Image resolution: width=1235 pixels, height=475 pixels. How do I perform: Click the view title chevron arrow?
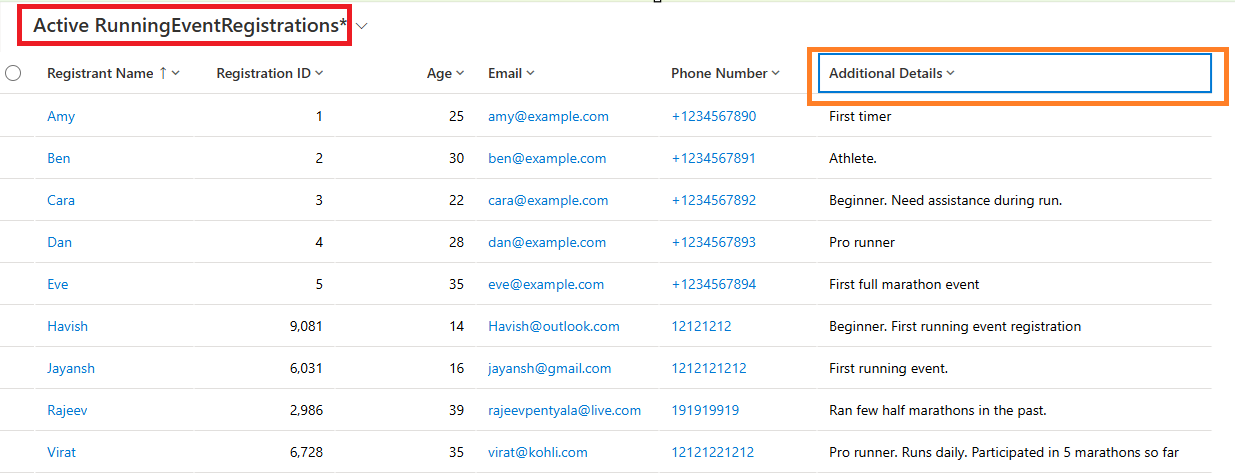tap(362, 27)
